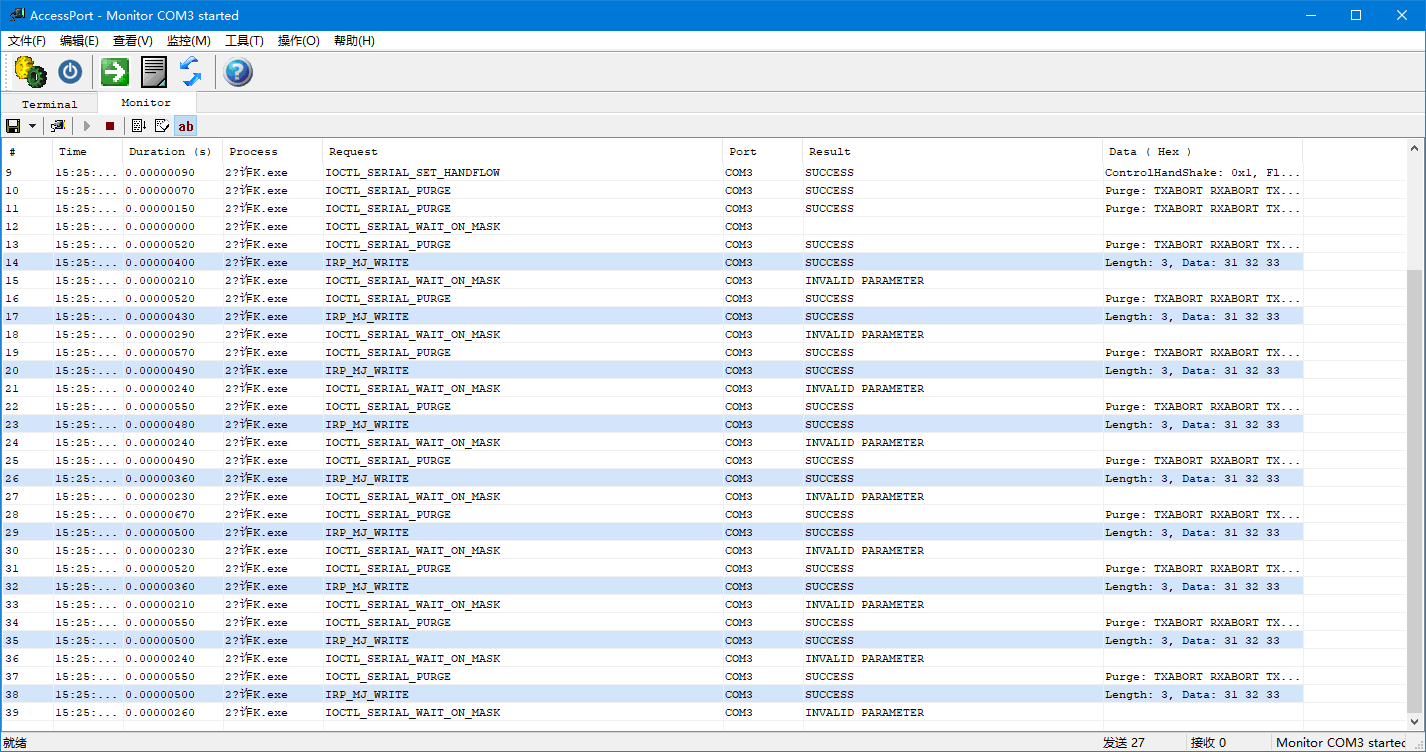This screenshot has width=1426, height=752.
Task: Click duration 0.00000670 in row 28
Action: [x=160, y=515]
